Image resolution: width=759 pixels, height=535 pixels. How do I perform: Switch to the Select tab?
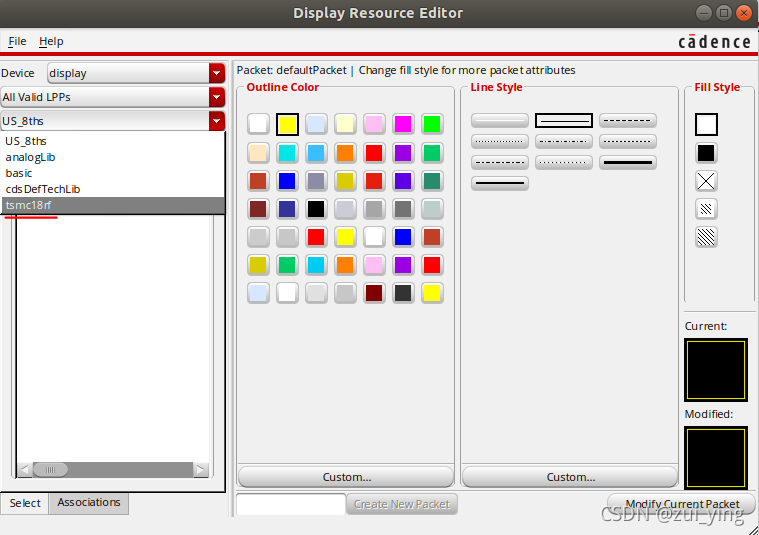pyautogui.click(x=25, y=503)
